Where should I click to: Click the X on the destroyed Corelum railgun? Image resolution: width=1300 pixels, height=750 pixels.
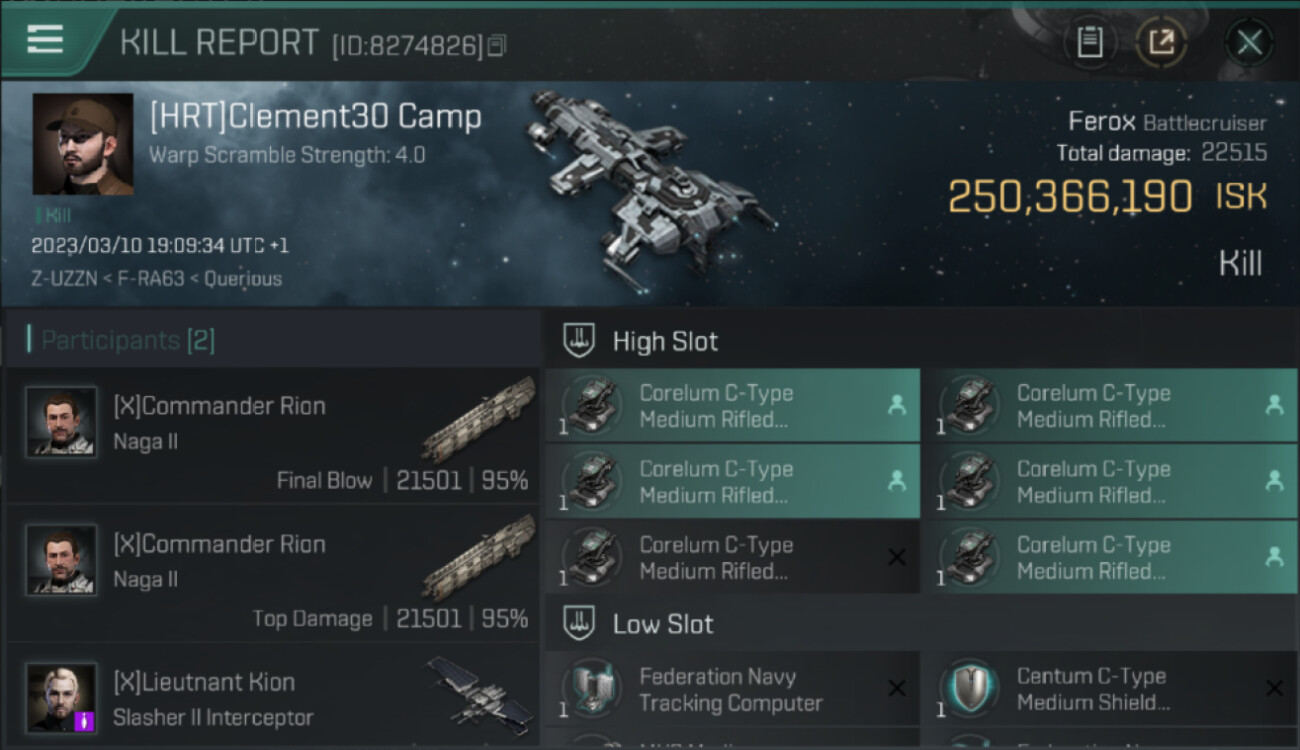click(x=897, y=558)
